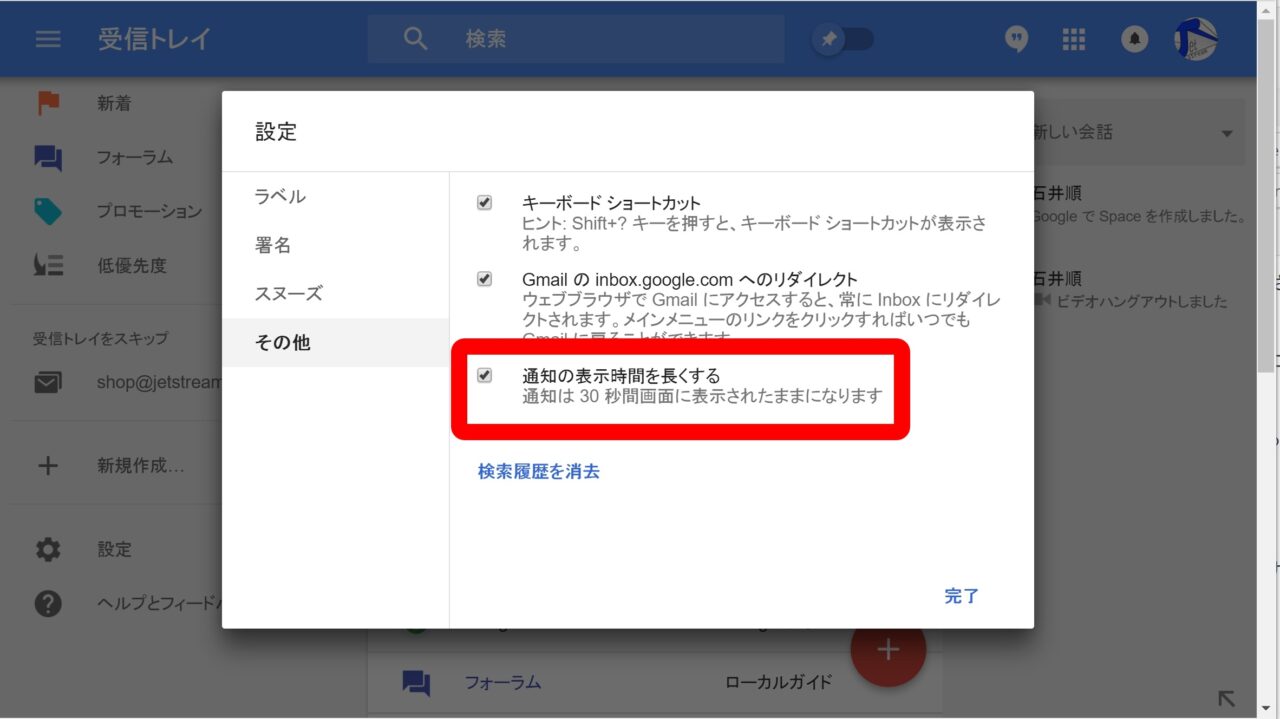Uncheck the キーボード ショートカット checkbox
Image resolution: width=1280 pixels, height=719 pixels.
tap(485, 203)
